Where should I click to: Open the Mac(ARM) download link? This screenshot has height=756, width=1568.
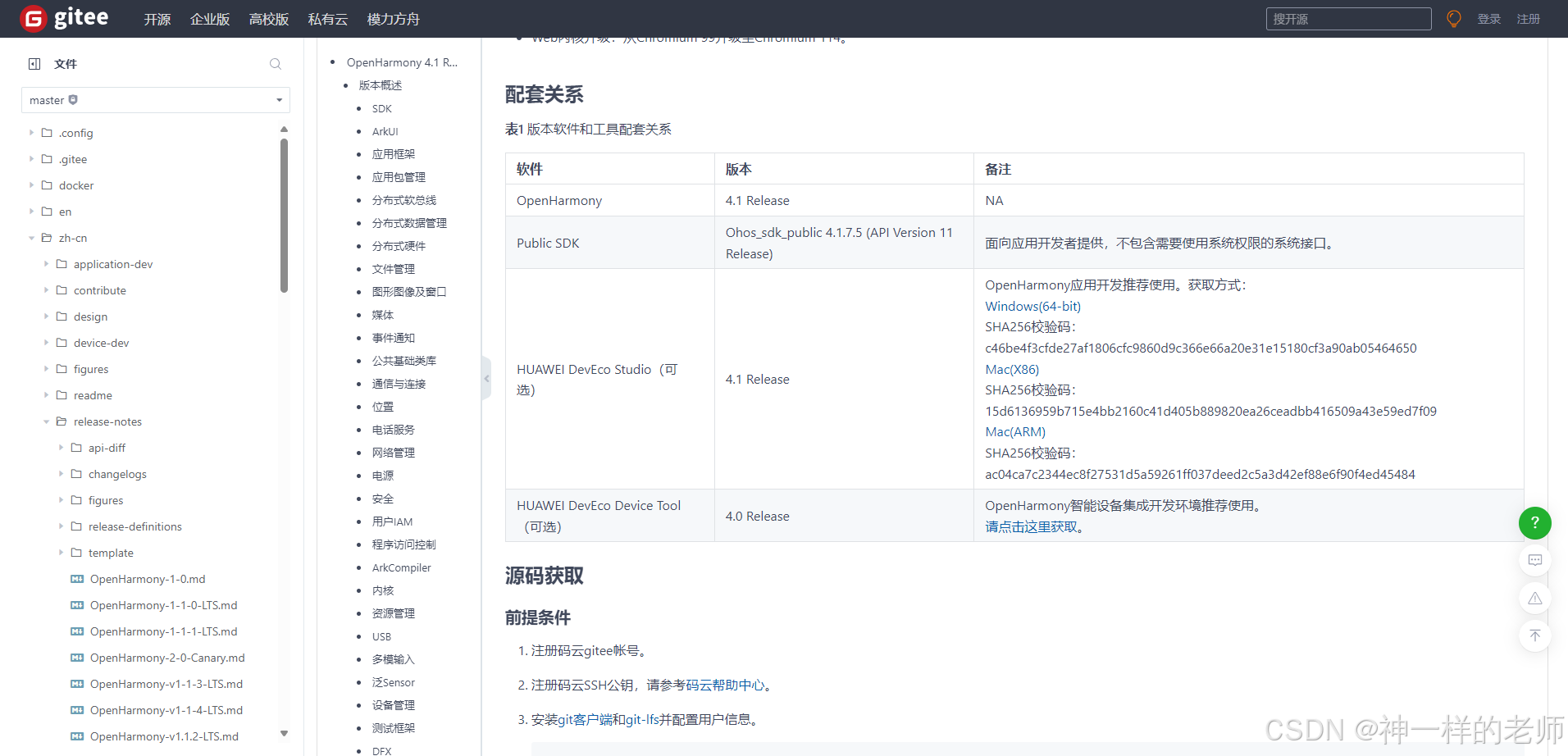[1015, 431]
